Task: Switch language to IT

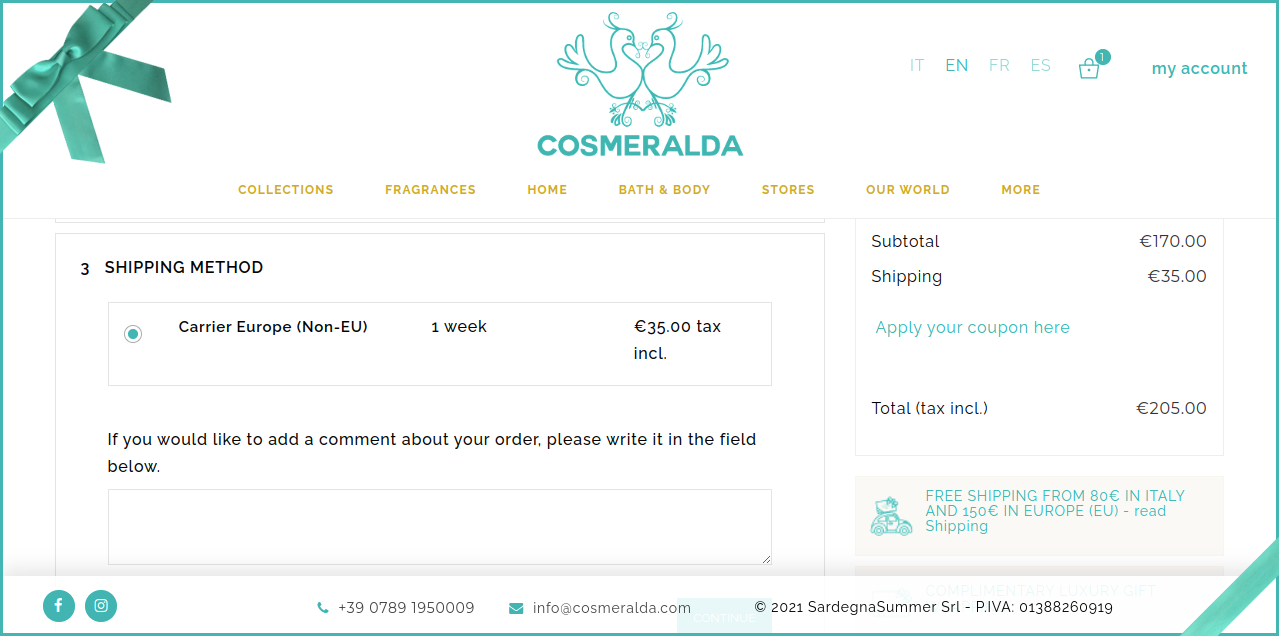Action: point(917,66)
